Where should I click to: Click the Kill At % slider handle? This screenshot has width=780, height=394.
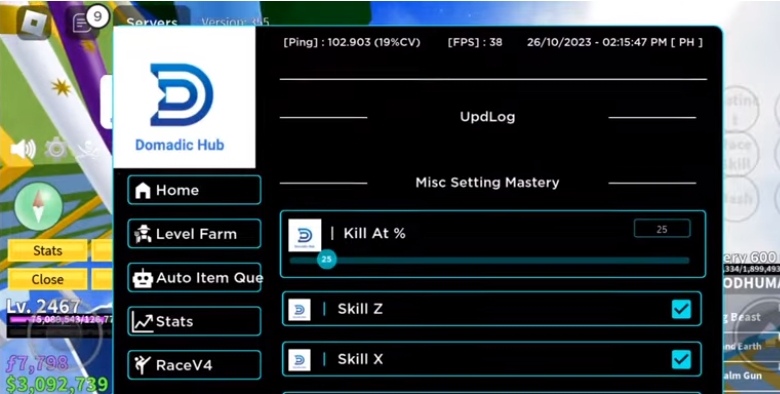326,259
